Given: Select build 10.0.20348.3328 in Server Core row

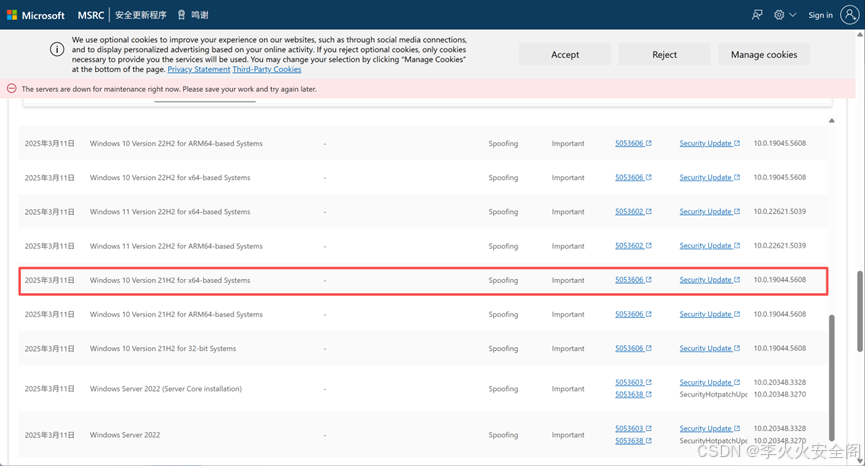Looking at the screenshot, I should (x=779, y=382).
